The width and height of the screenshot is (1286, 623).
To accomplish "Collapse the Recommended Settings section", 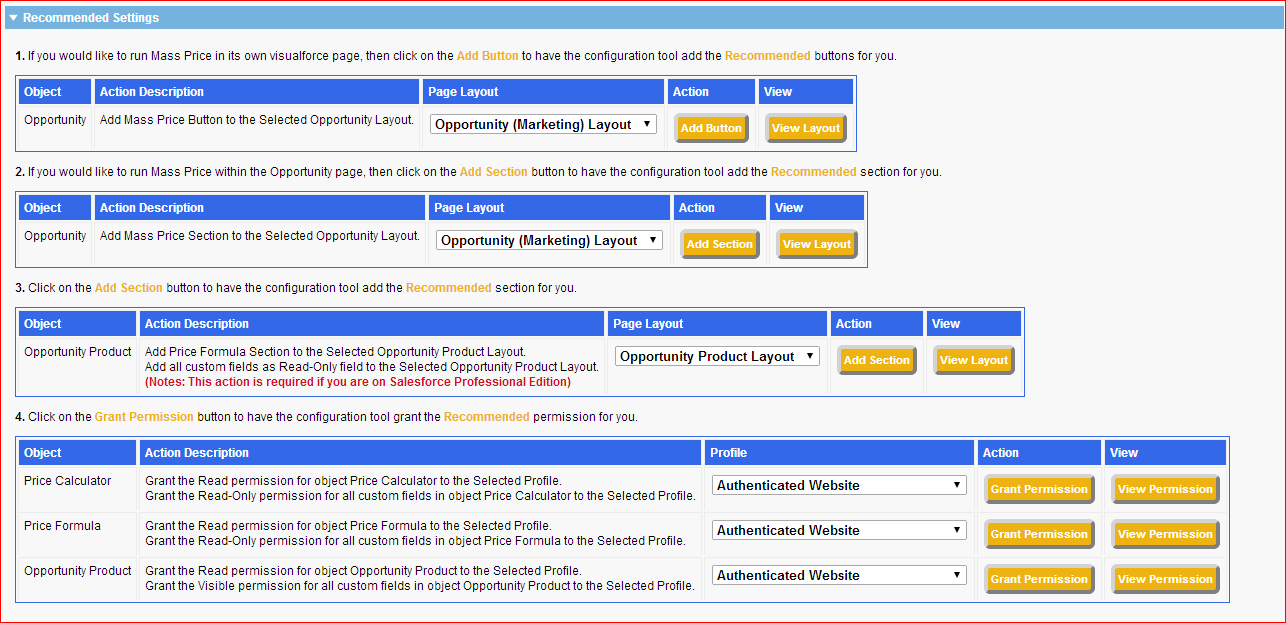I will coord(14,18).
